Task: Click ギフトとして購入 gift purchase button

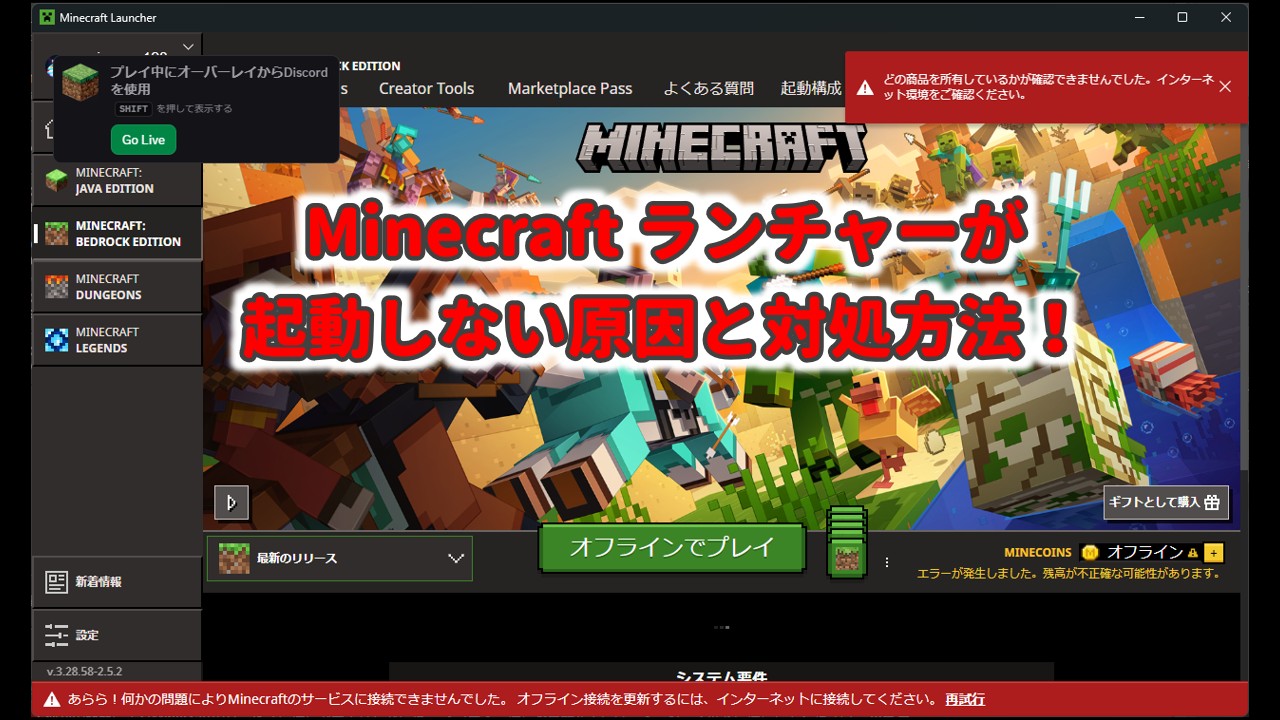Action: pos(1166,503)
